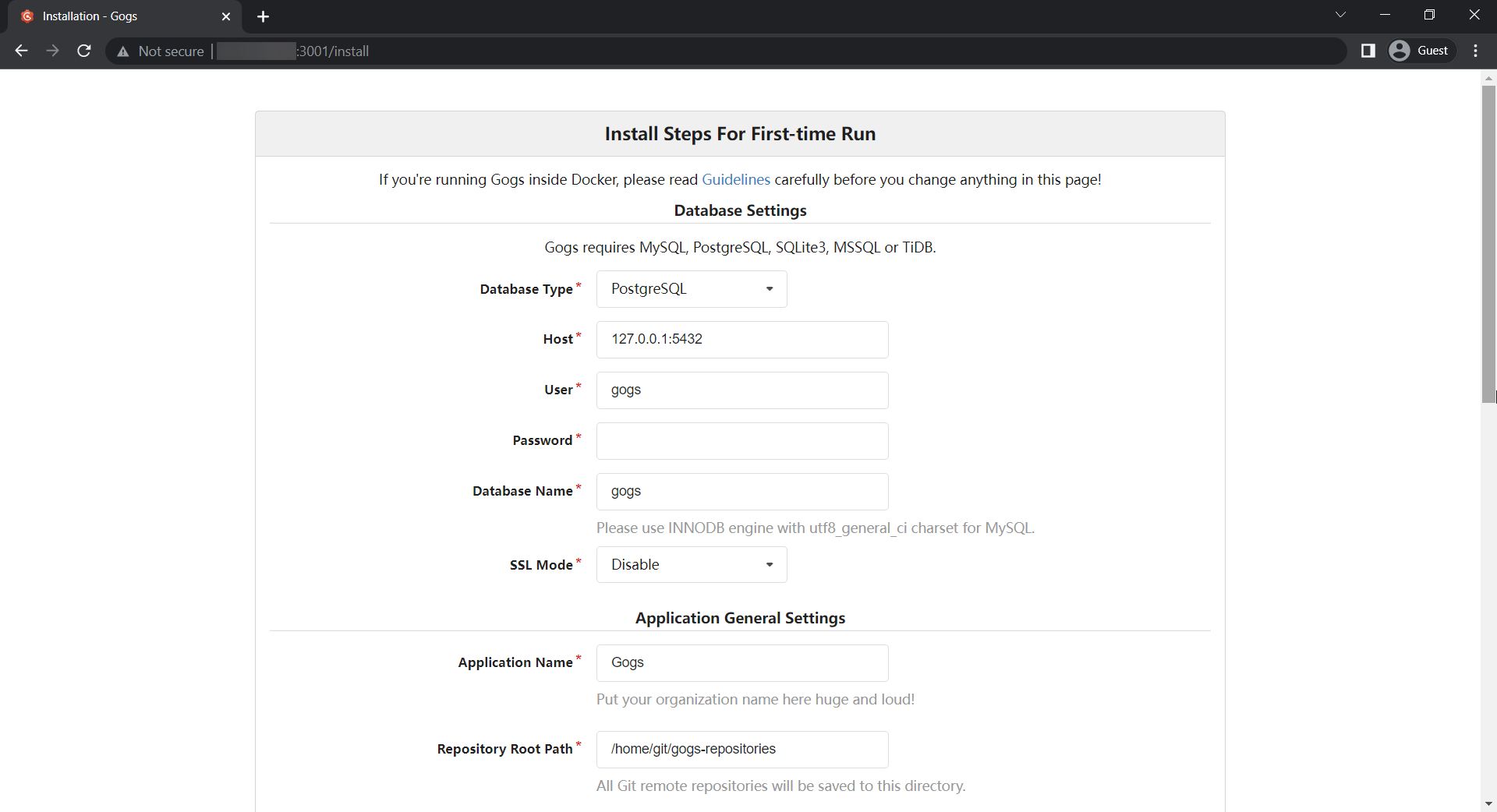Click the scrollbar up arrow
1497x812 pixels.
click(x=1488, y=78)
